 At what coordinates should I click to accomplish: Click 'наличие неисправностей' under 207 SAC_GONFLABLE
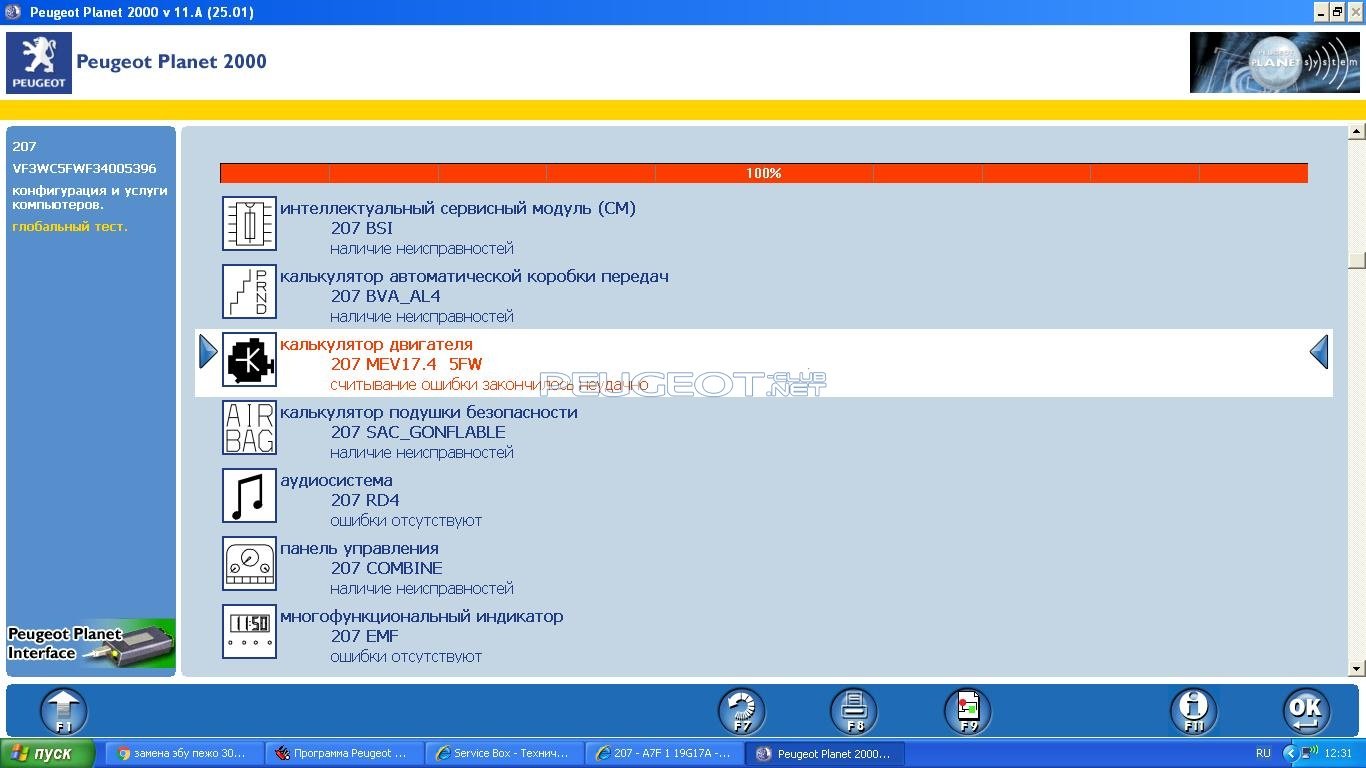422,453
